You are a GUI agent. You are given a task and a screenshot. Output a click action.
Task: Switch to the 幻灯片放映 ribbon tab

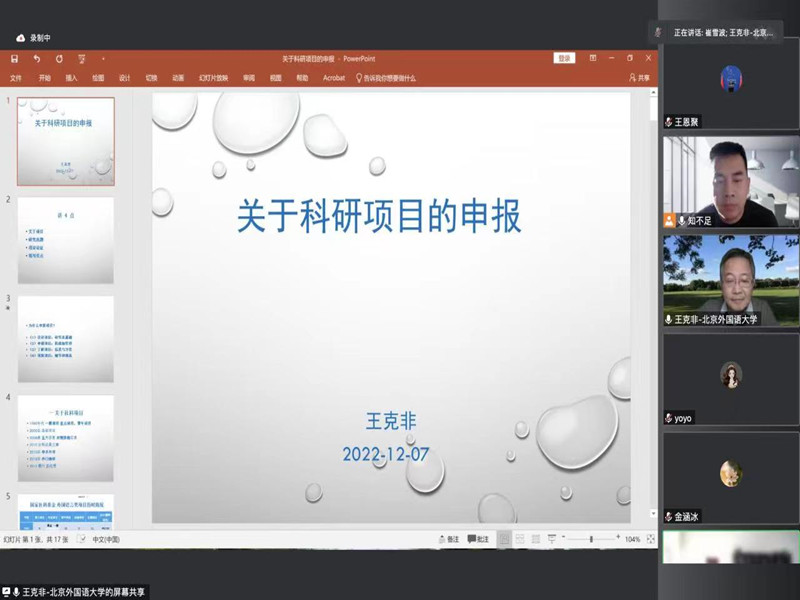pos(213,78)
